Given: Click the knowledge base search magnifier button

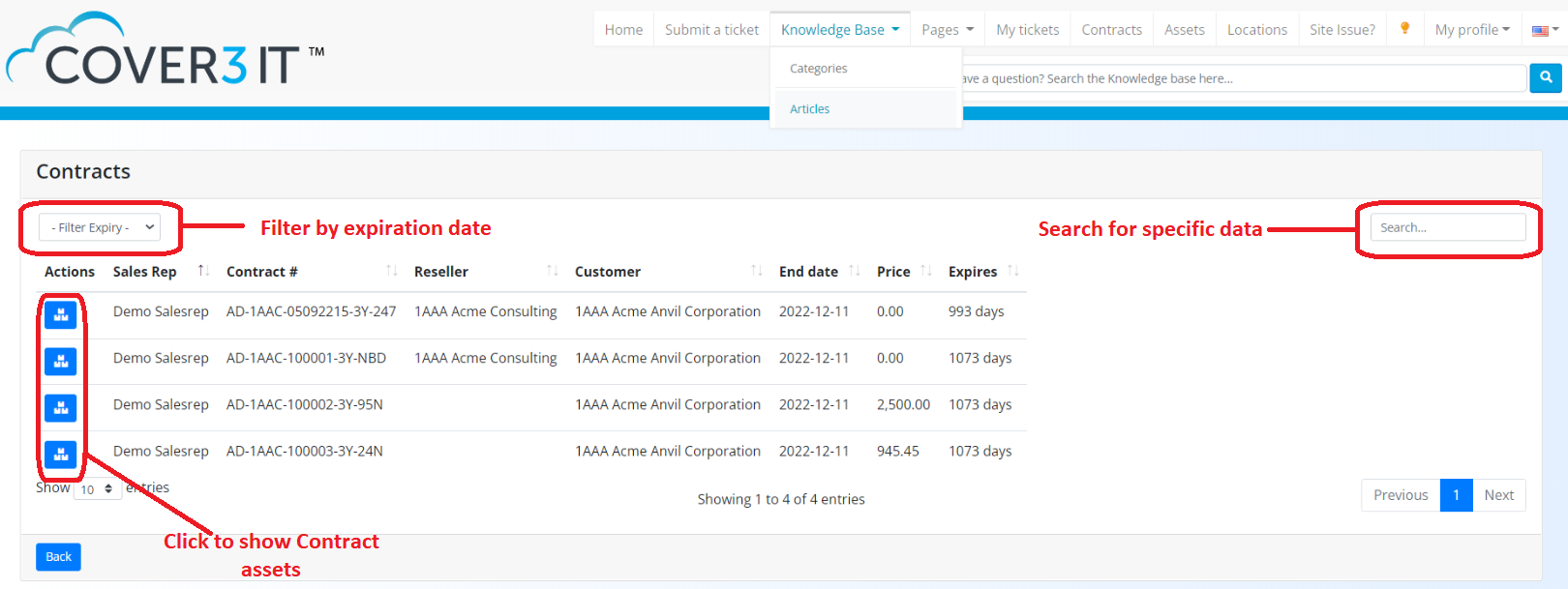Looking at the screenshot, I should coord(1545,77).
